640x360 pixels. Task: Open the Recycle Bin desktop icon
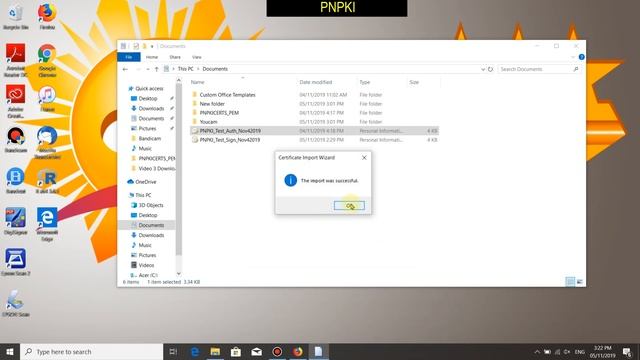(16, 17)
